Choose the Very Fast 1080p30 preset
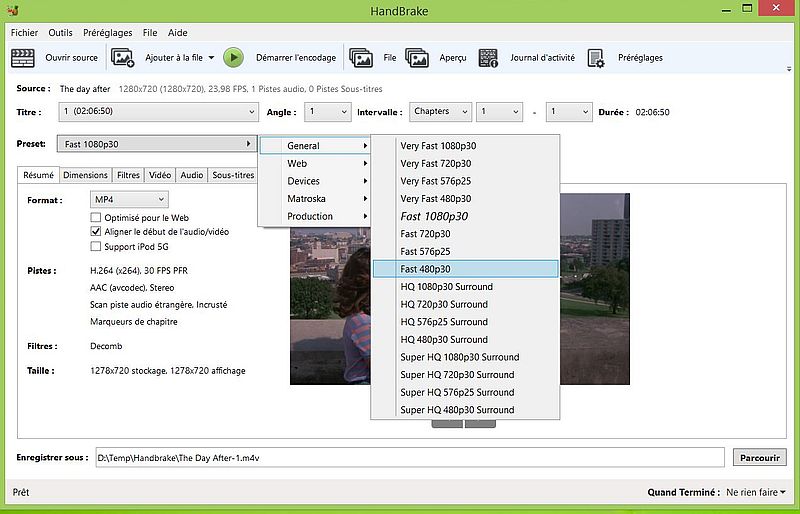This screenshot has width=800, height=514. tap(465, 146)
